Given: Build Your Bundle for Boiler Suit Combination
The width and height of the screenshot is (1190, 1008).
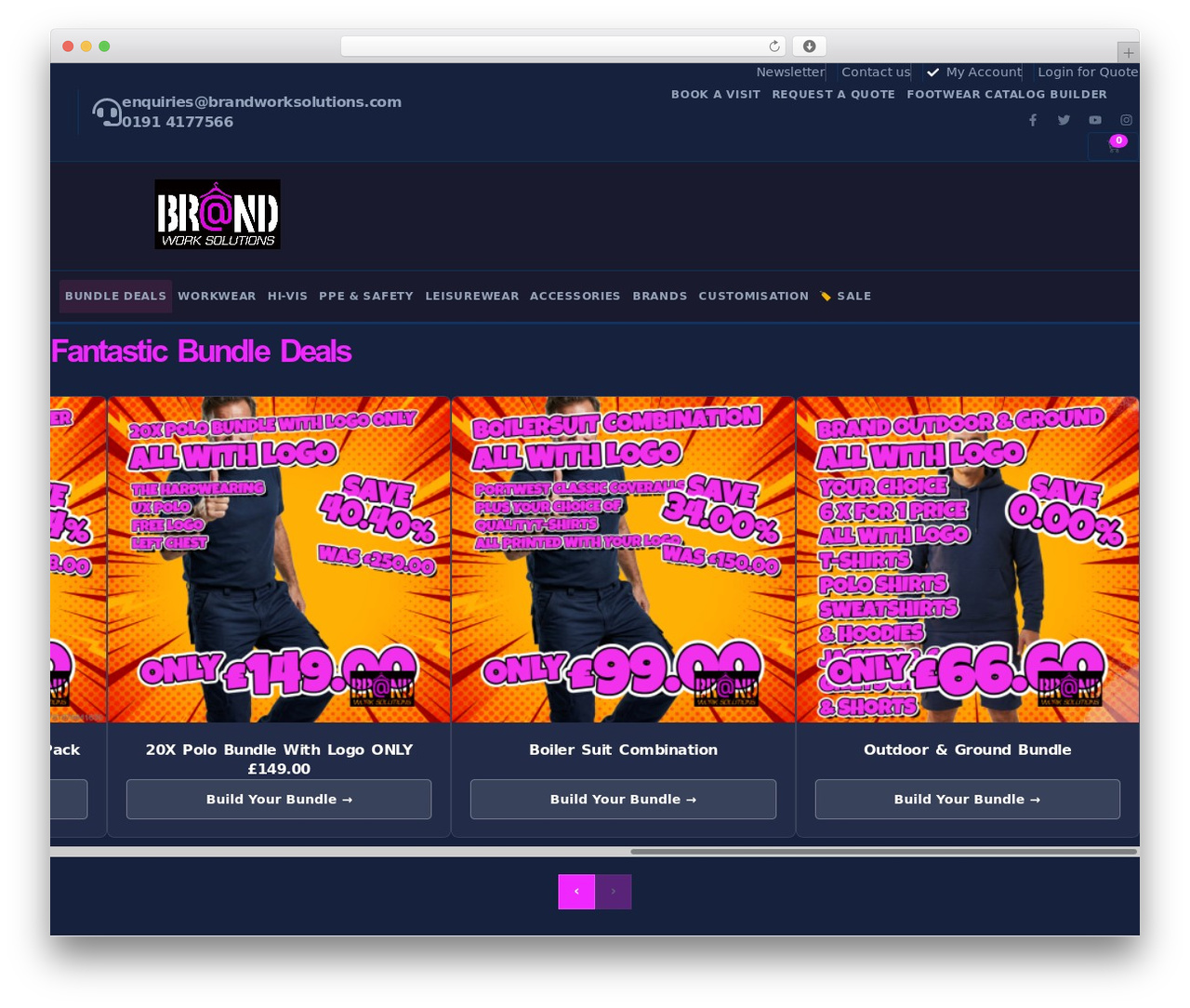Looking at the screenshot, I should (x=623, y=800).
